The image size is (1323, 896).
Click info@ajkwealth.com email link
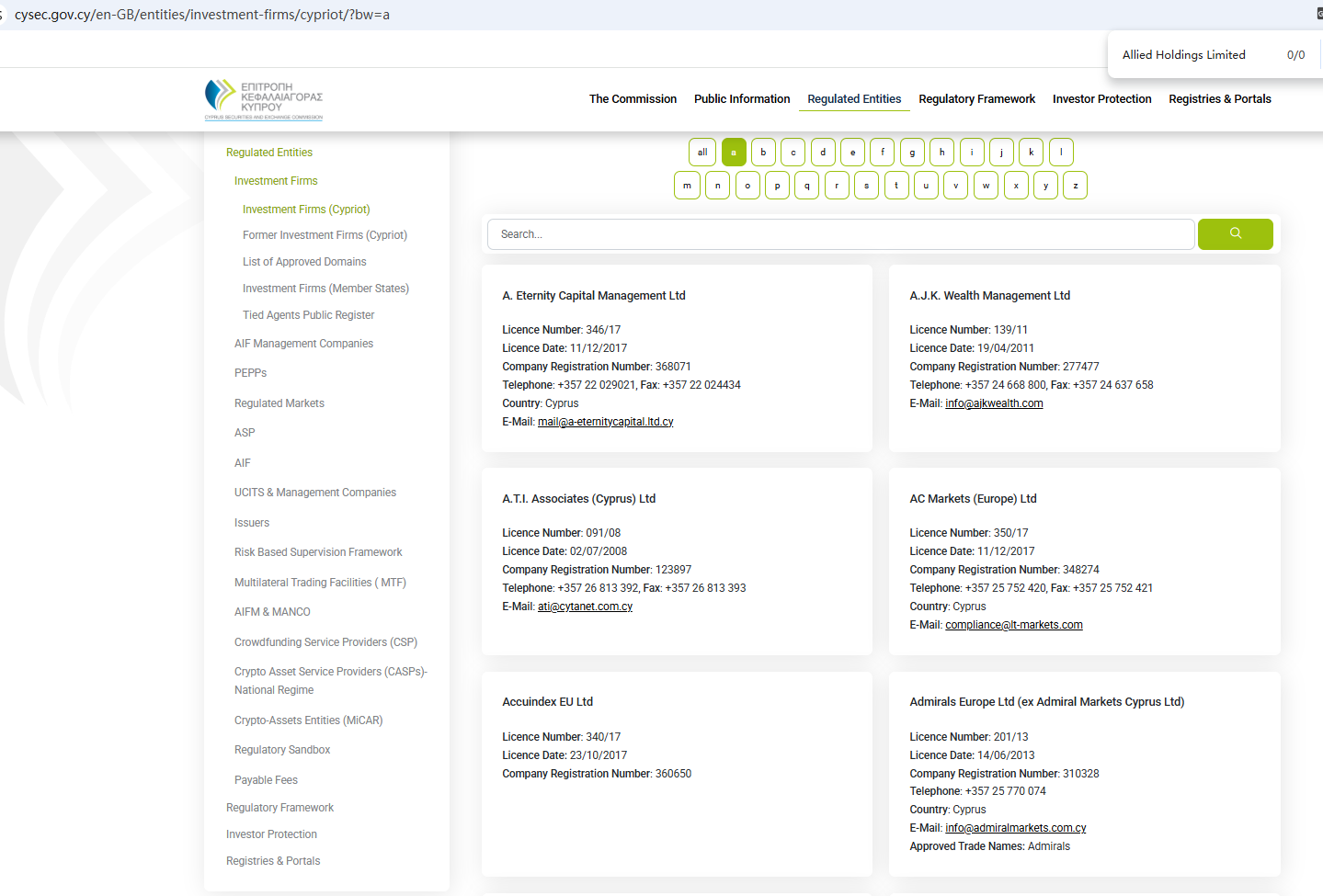tap(994, 403)
